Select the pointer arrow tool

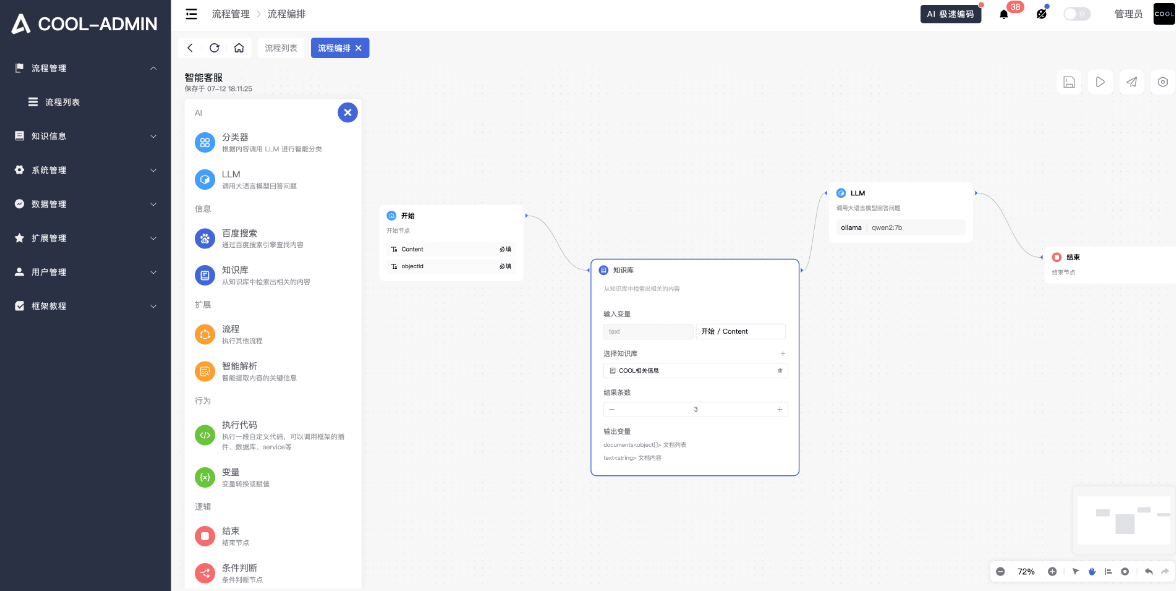tap(1076, 572)
